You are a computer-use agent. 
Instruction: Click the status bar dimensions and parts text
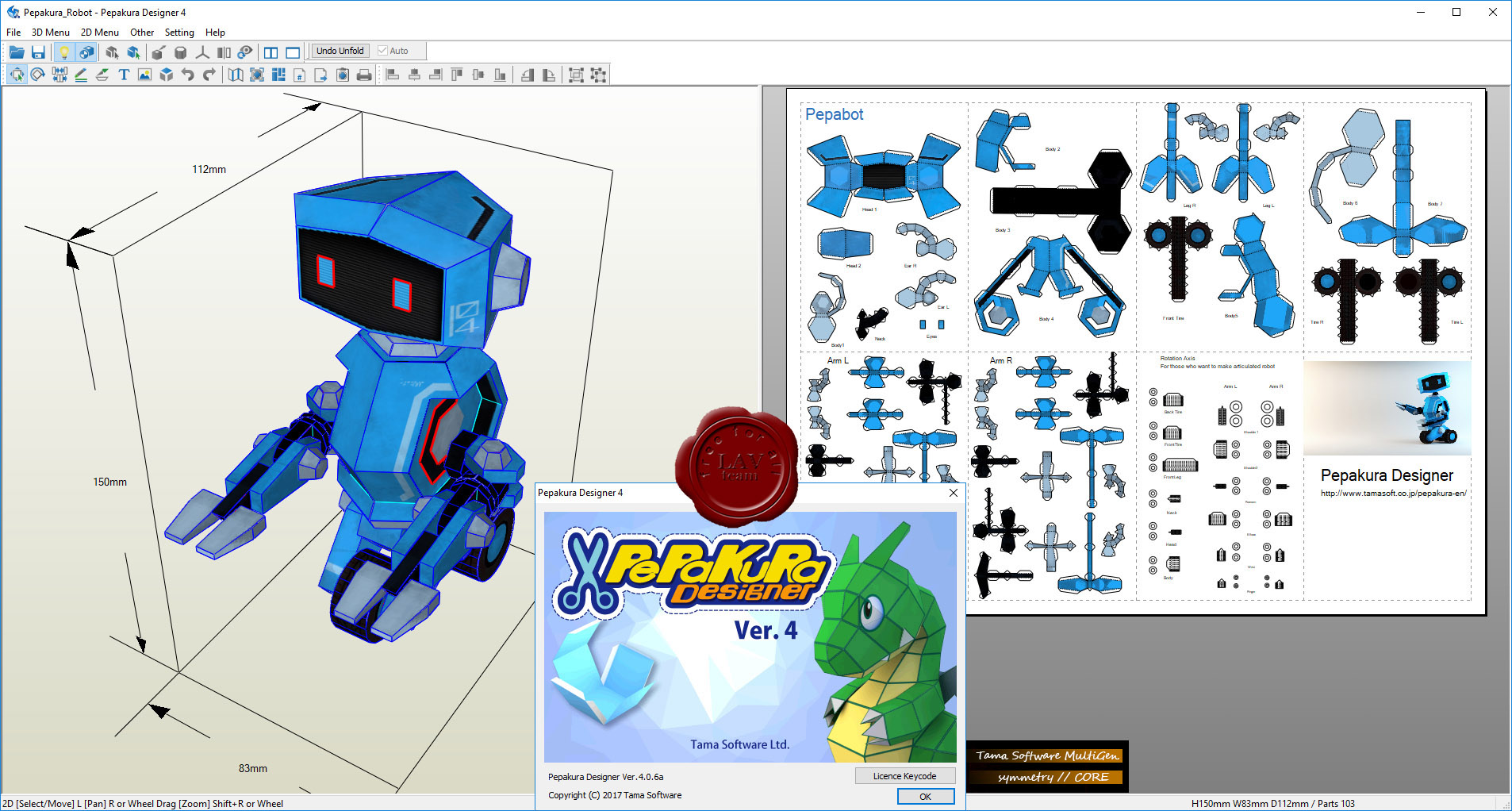[x=1272, y=804]
